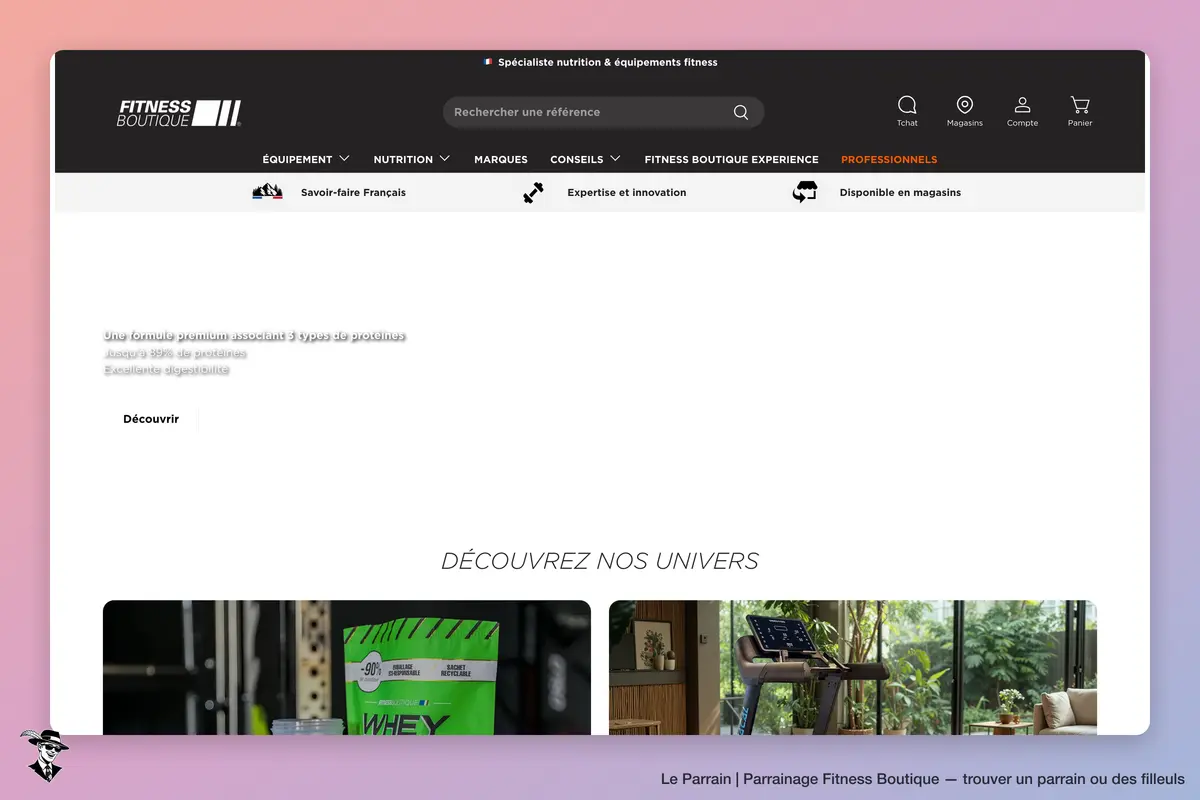Open the Compte user account icon
This screenshot has height=800, width=1200.
pos(1022,105)
